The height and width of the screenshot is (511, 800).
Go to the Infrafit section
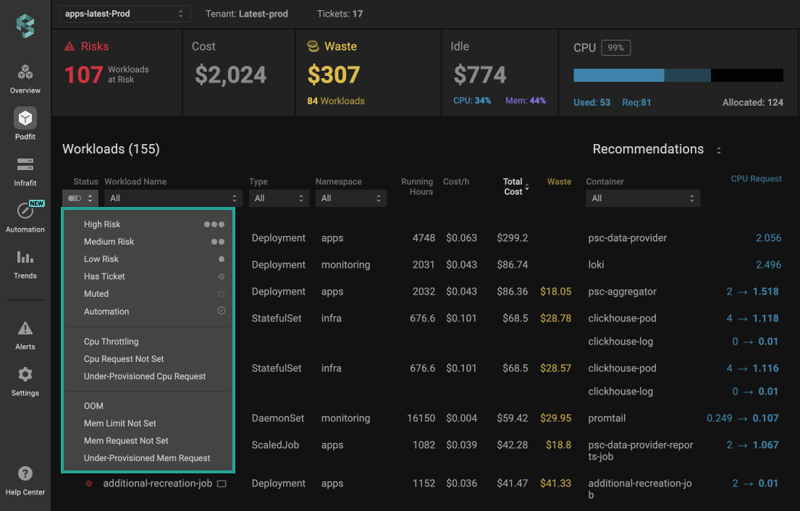25,172
